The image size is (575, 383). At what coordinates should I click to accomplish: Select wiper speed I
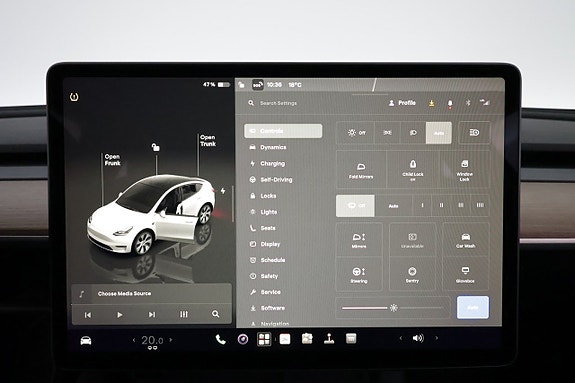pyautogui.click(x=422, y=206)
